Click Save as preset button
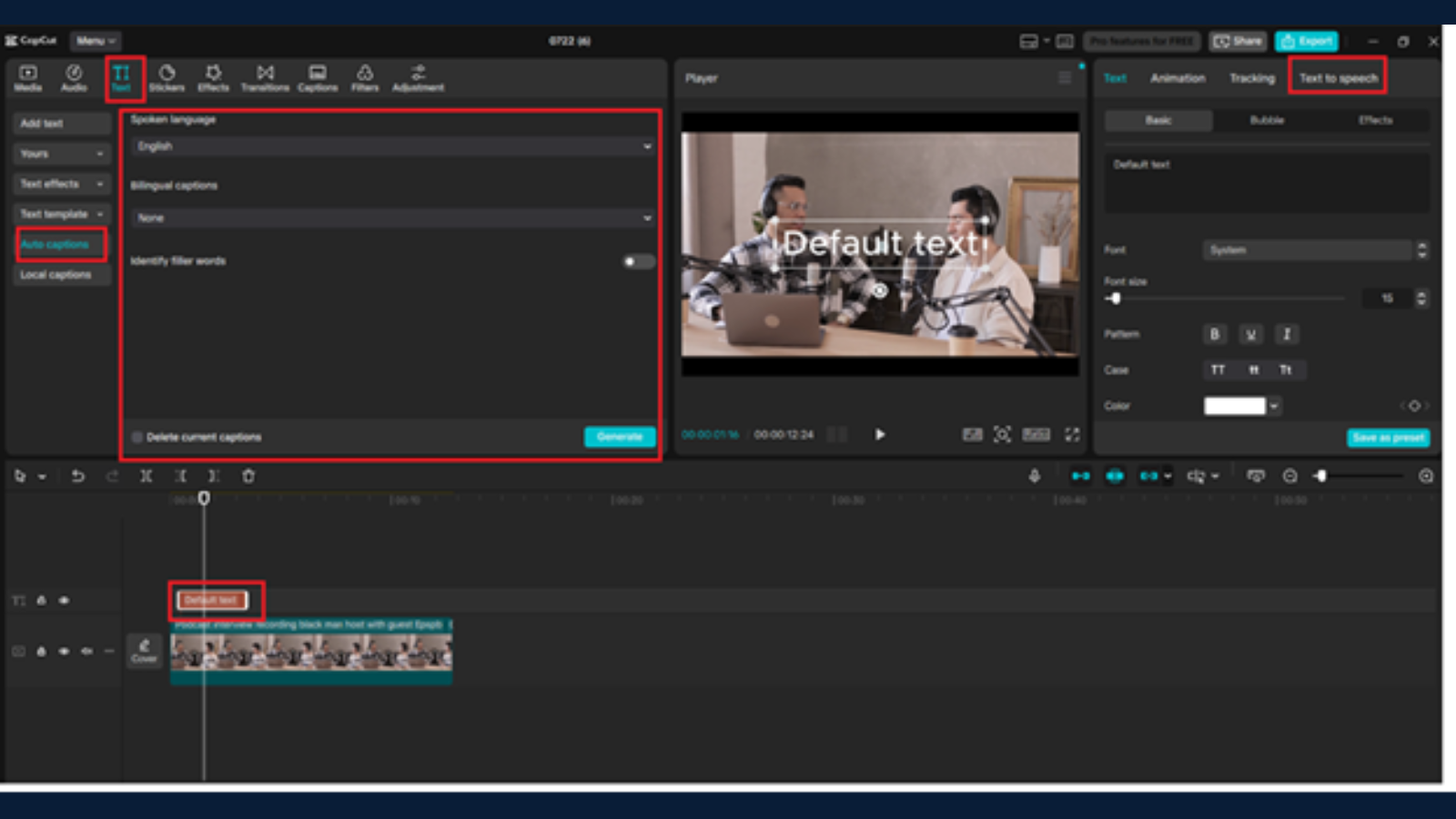This screenshot has width=1456, height=819. tap(1388, 438)
